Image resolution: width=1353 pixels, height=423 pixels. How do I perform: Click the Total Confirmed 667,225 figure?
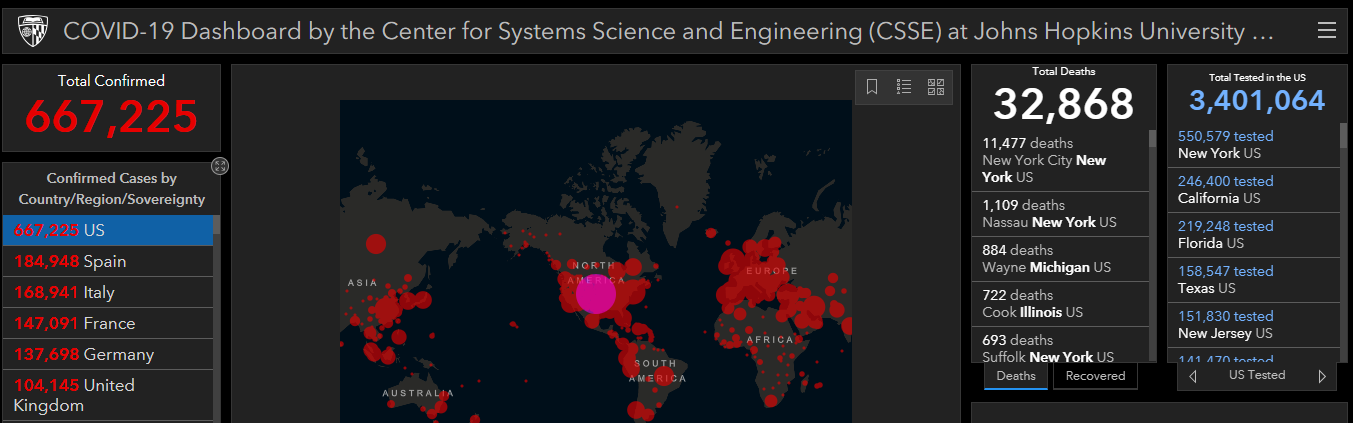point(111,116)
